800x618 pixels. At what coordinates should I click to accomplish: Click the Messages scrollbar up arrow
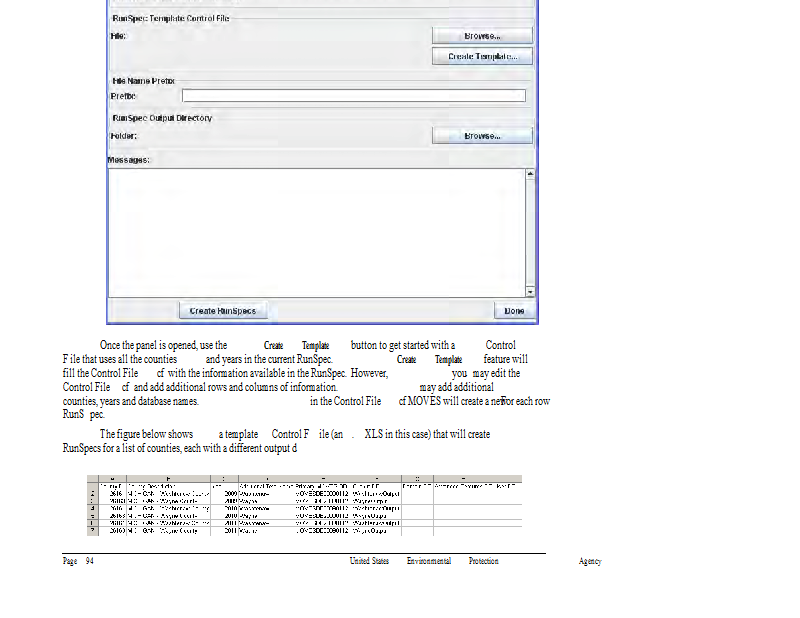click(531, 175)
